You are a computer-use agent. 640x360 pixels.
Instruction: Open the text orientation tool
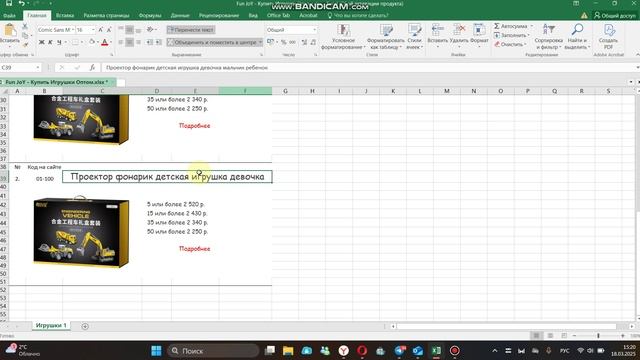point(150,30)
